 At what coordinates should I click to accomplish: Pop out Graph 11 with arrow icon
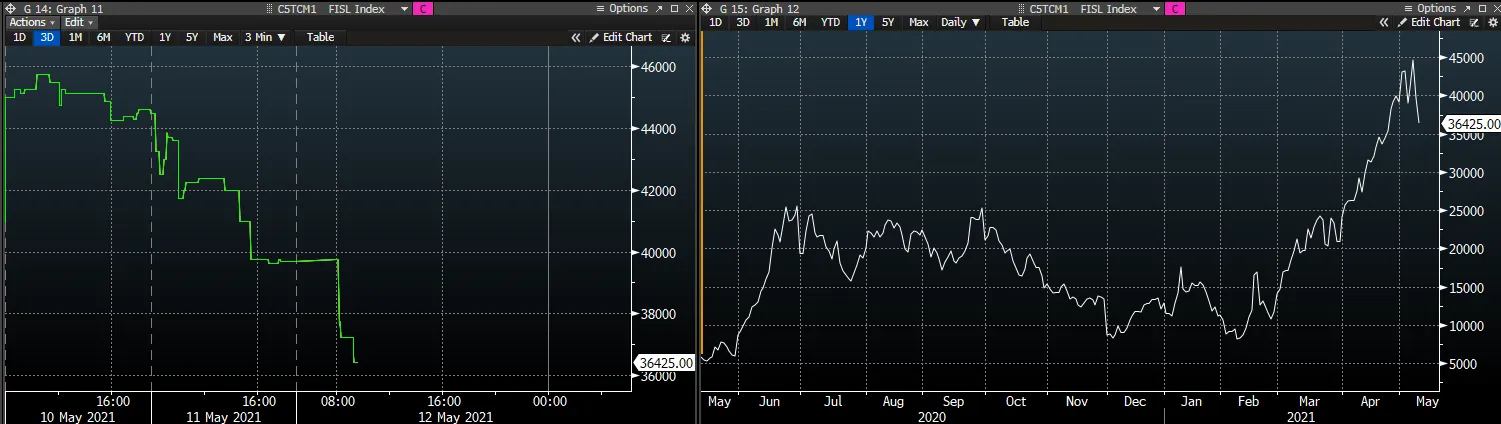(x=660, y=8)
